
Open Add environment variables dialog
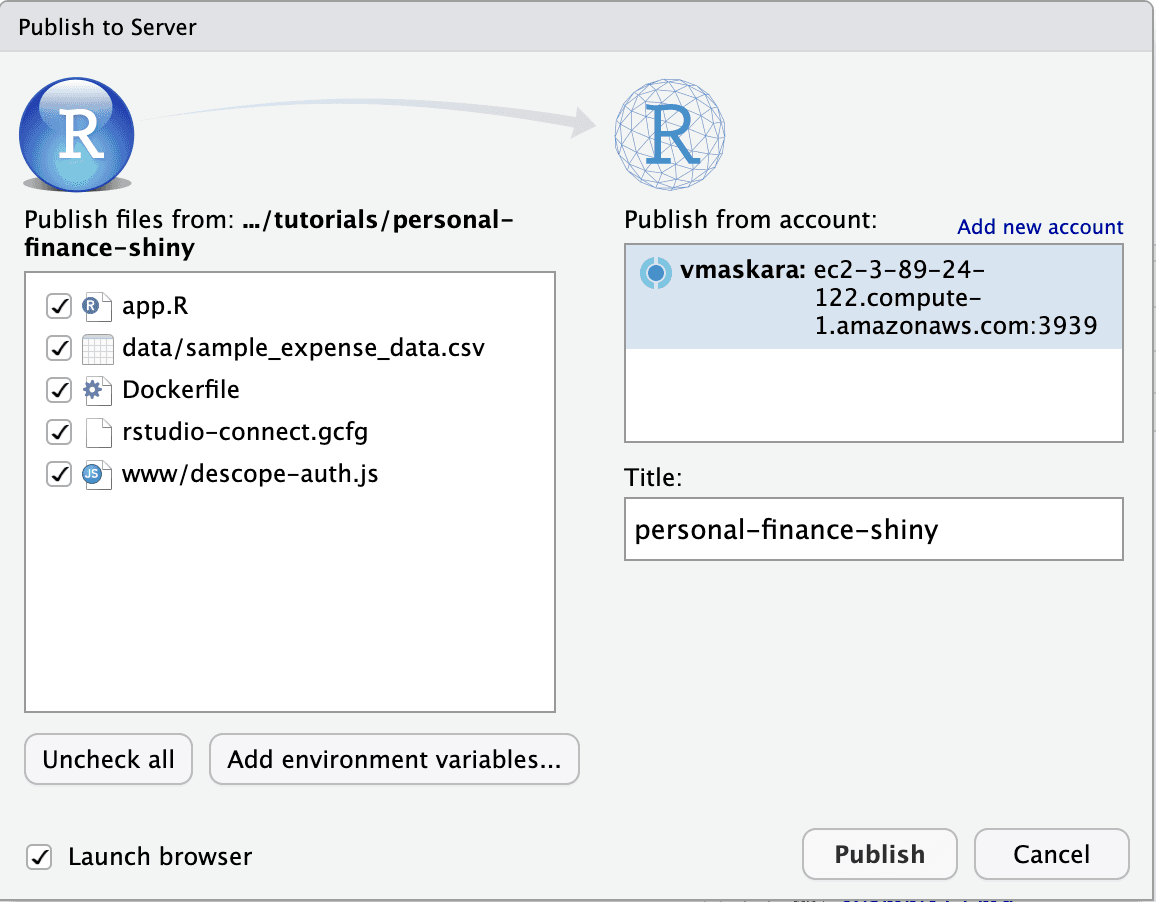click(394, 759)
